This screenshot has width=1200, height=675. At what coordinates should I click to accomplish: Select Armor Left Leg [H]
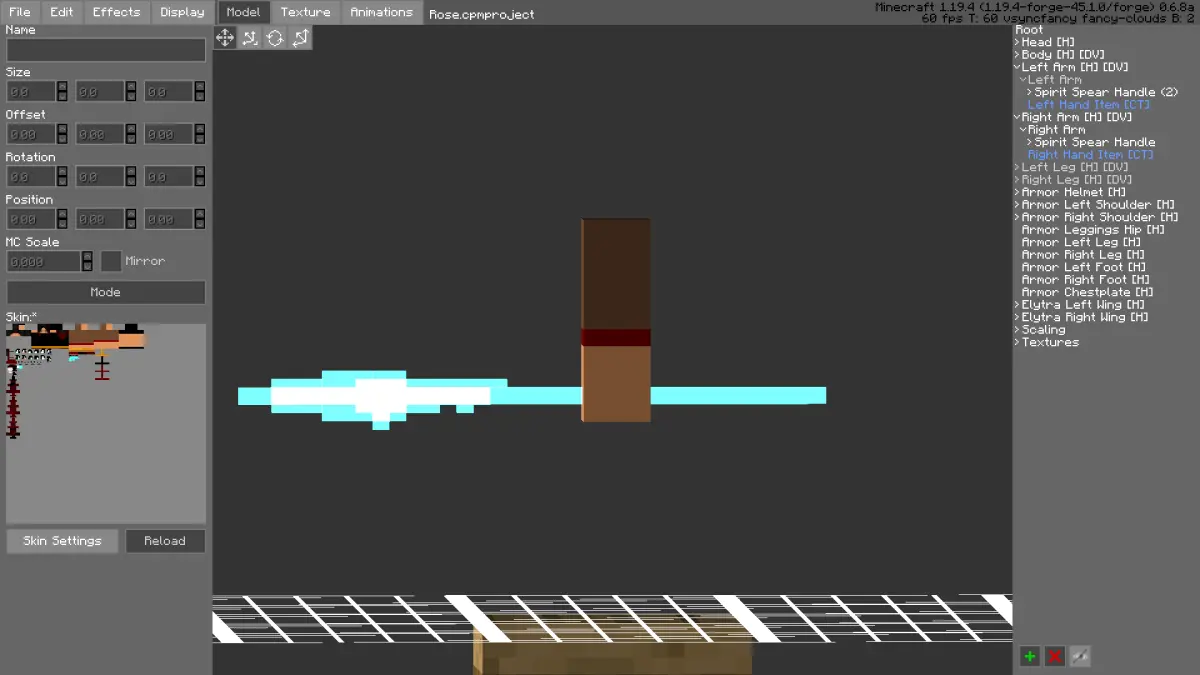coord(1081,242)
